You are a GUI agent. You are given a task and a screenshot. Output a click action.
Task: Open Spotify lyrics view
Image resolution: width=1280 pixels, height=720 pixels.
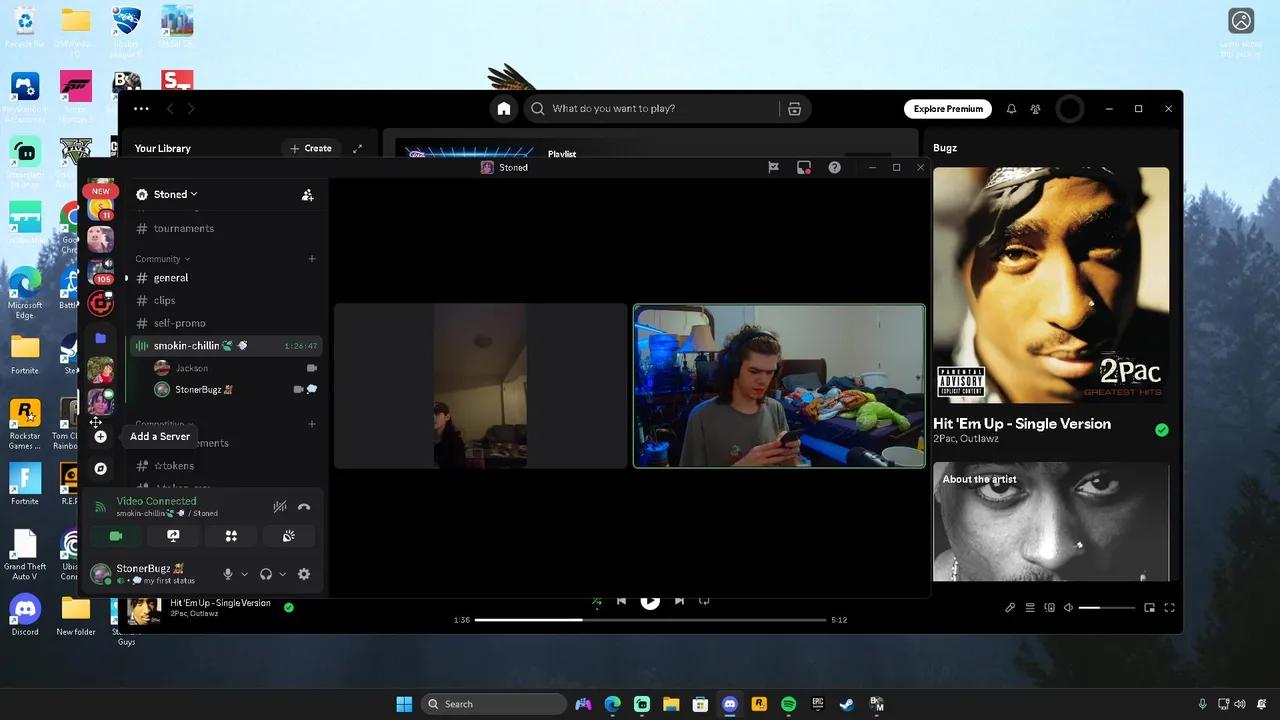point(1010,607)
